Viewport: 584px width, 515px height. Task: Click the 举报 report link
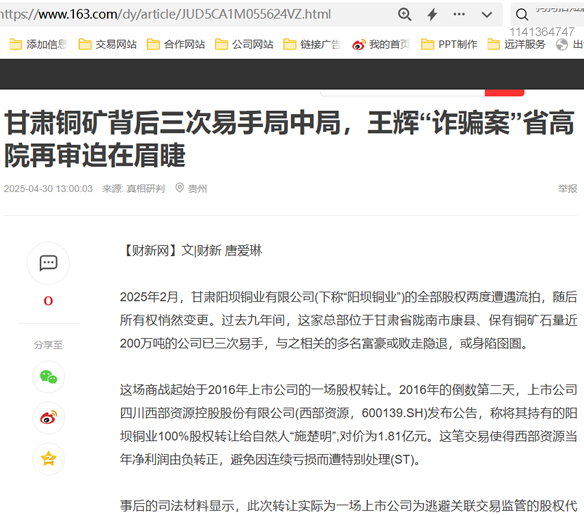coord(567,188)
